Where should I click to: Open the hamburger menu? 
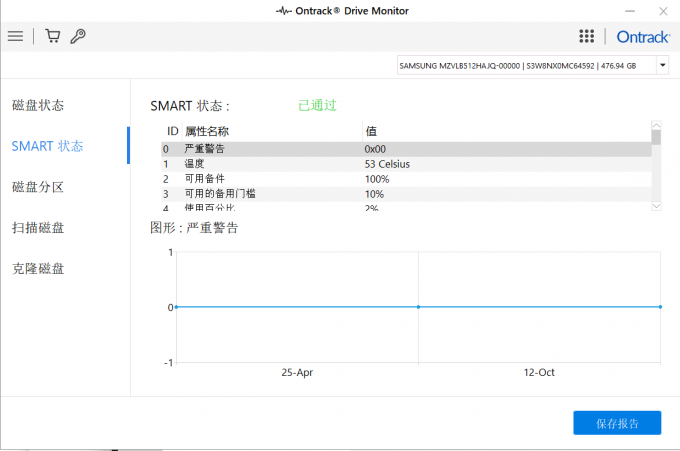pos(15,36)
